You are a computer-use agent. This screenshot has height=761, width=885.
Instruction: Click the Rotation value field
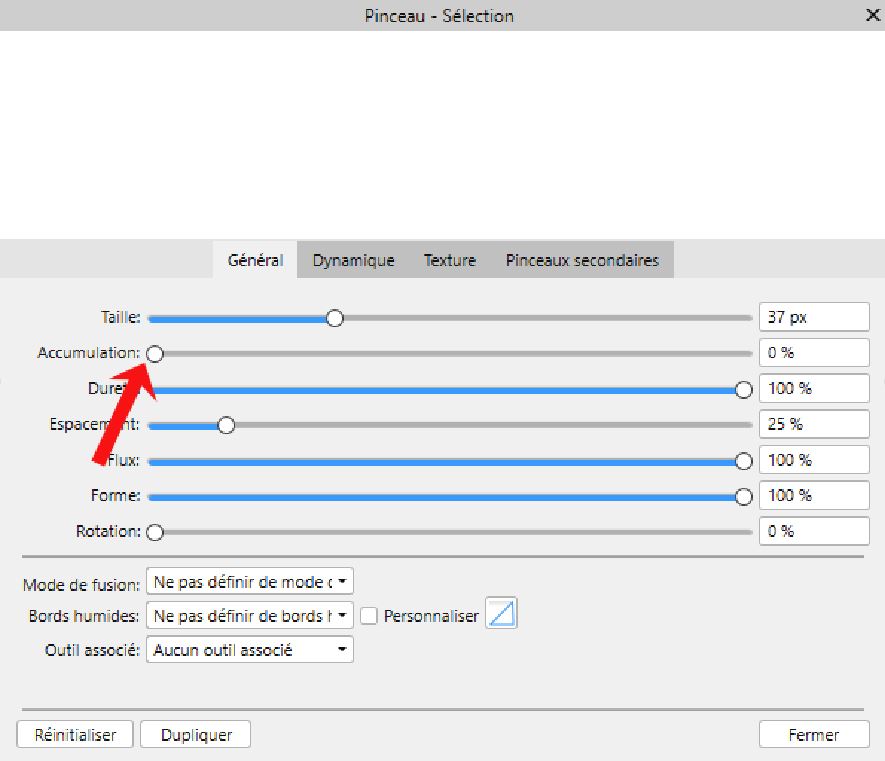click(x=814, y=531)
